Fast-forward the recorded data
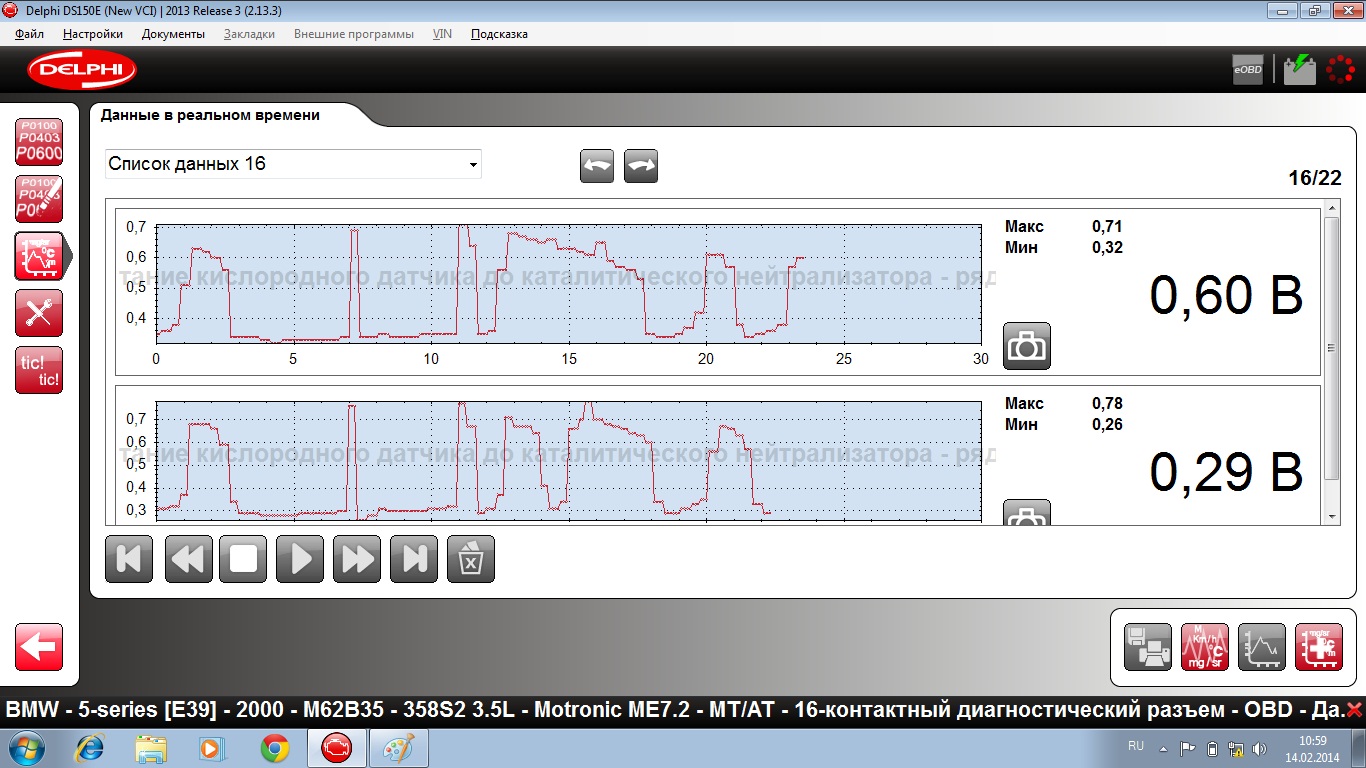This screenshot has width=1366, height=768. coord(357,558)
